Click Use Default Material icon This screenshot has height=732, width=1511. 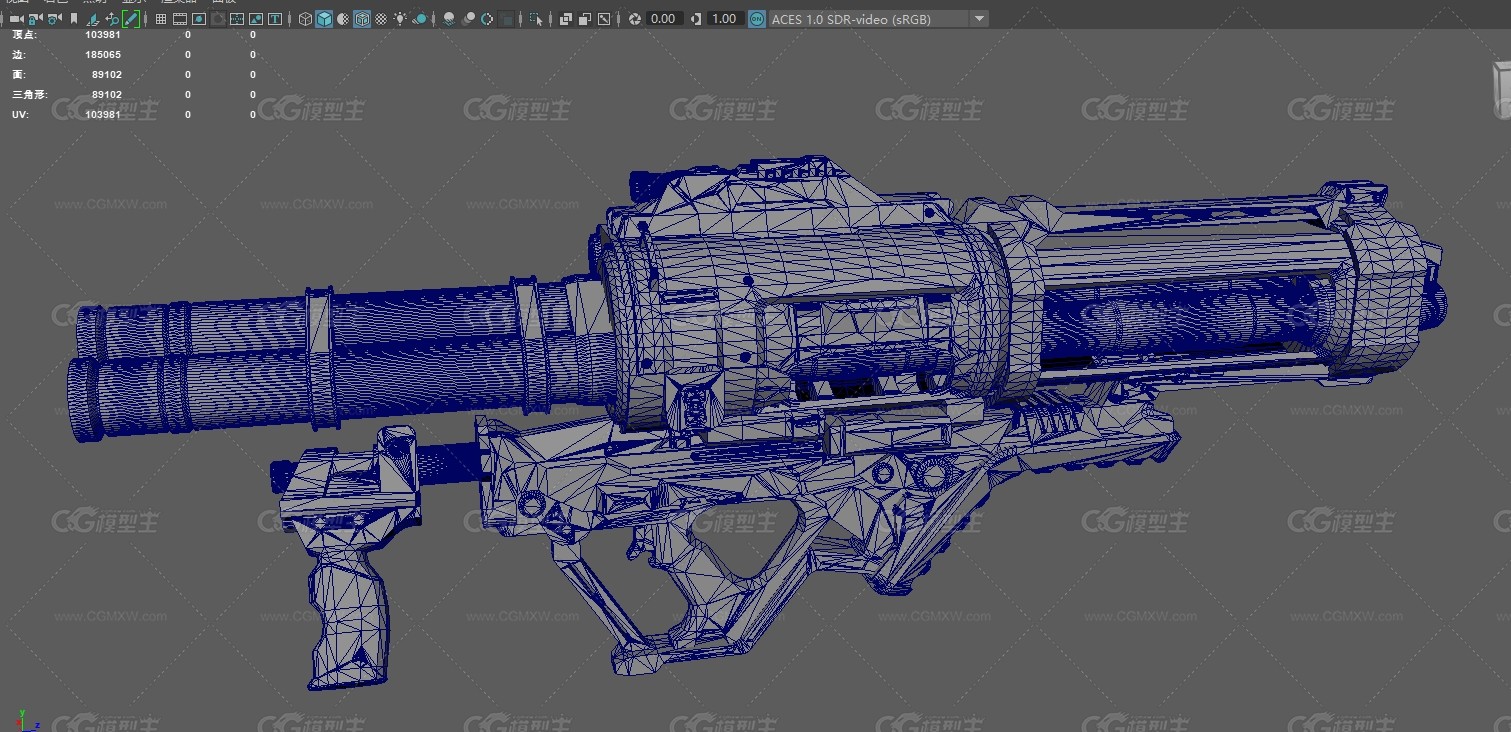[343, 19]
